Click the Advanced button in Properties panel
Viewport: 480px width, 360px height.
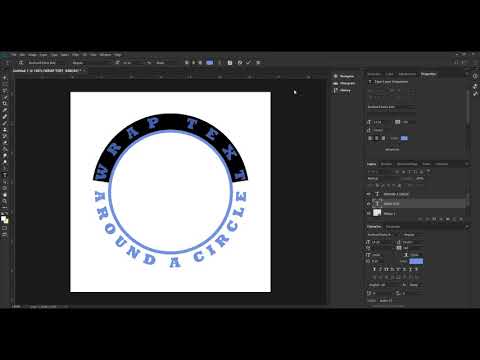[x=392, y=149]
